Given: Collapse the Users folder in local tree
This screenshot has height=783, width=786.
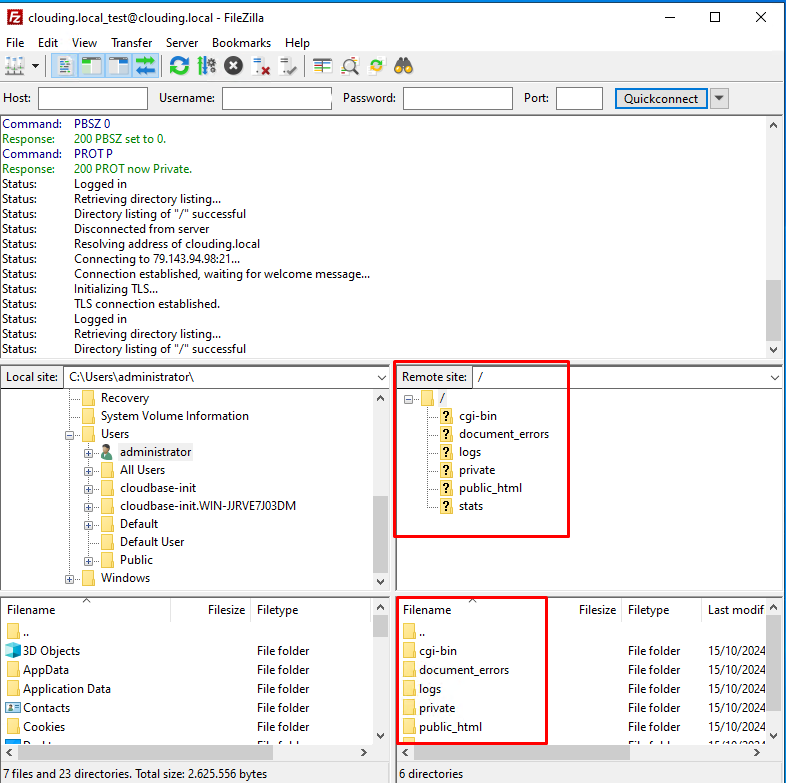Looking at the screenshot, I should click(x=69, y=435).
